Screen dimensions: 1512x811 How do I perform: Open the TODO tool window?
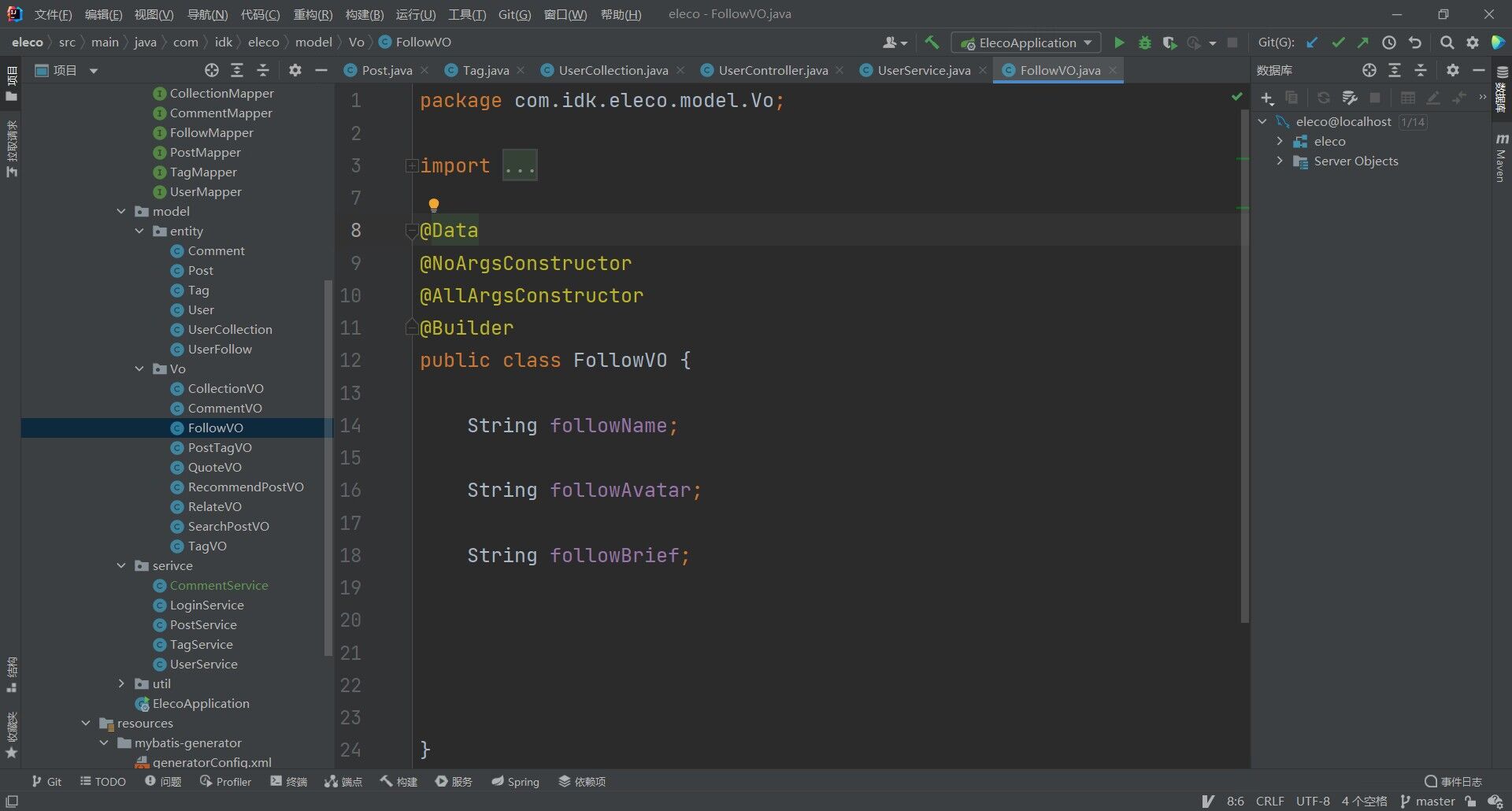pyautogui.click(x=102, y=782)
